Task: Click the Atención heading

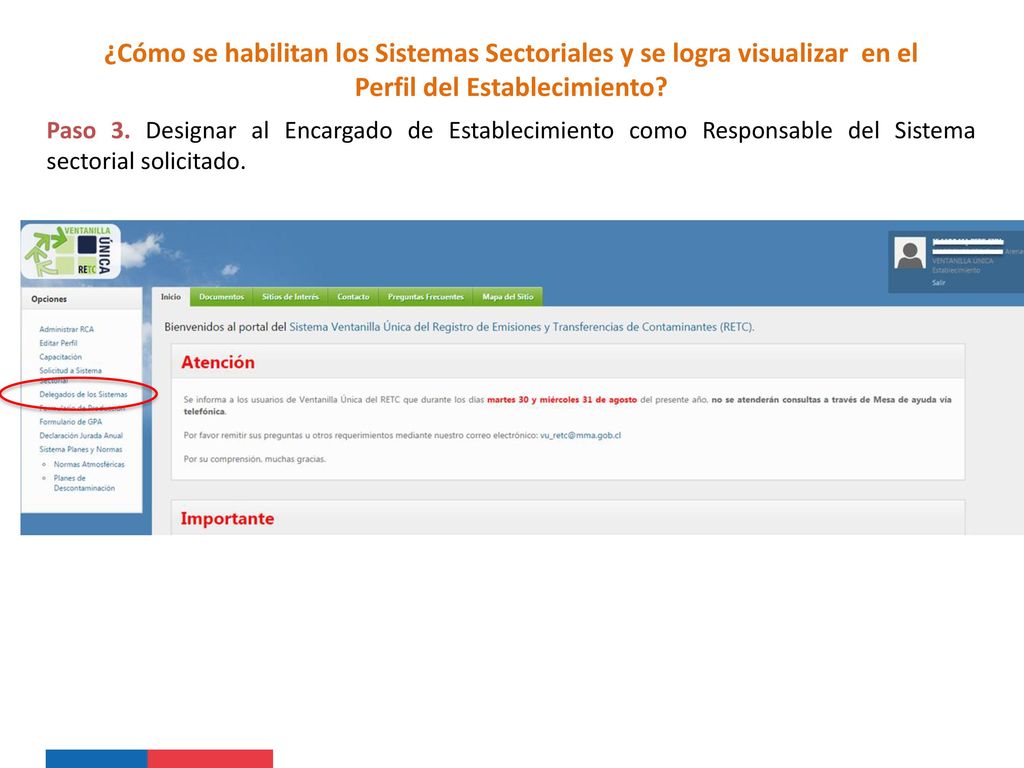Action: click(x=218, y=362)
